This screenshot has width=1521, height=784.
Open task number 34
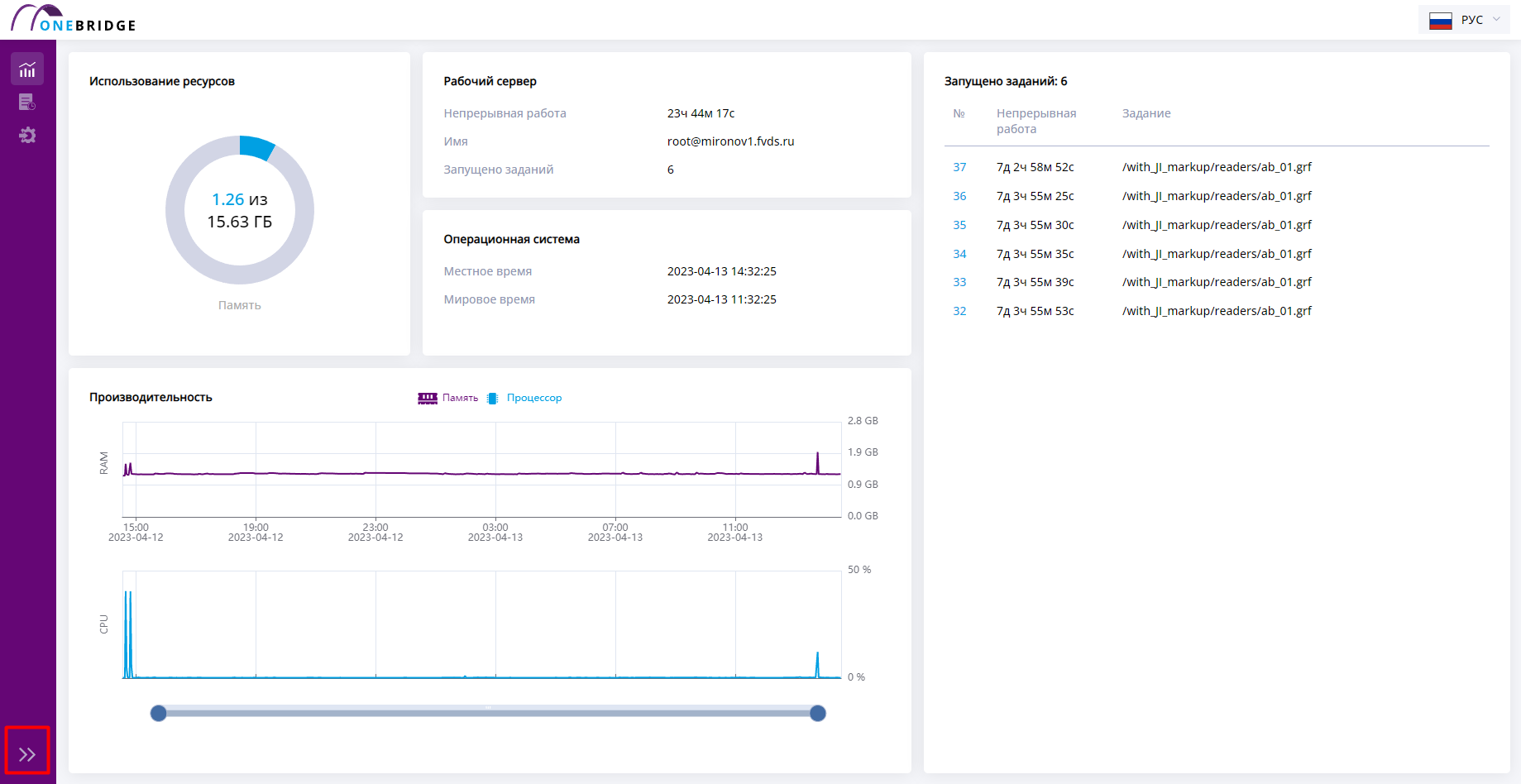point(959,254)
